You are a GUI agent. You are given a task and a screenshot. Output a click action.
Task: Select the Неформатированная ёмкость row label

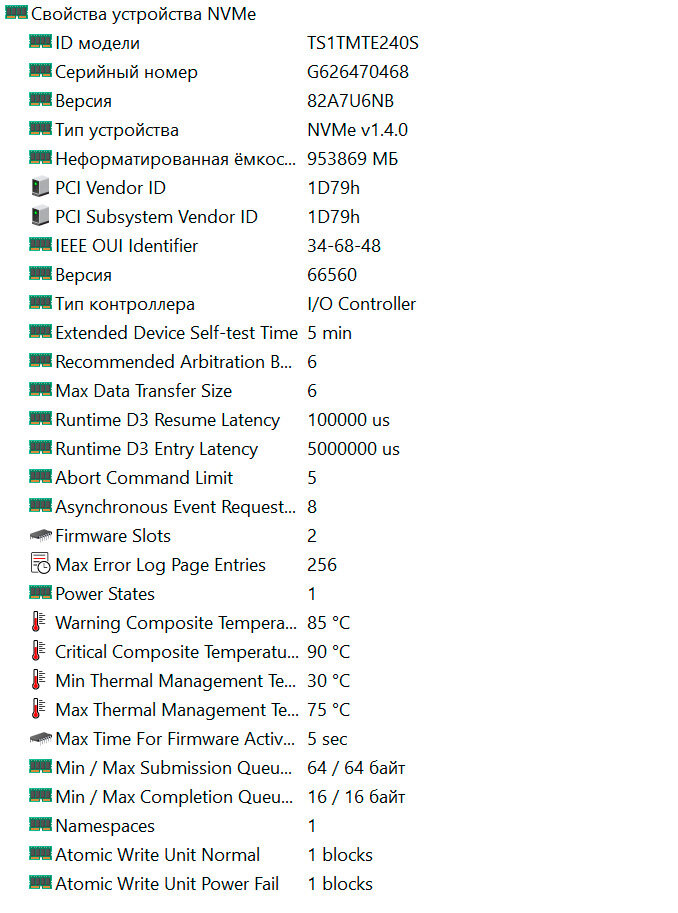[175, 159]
